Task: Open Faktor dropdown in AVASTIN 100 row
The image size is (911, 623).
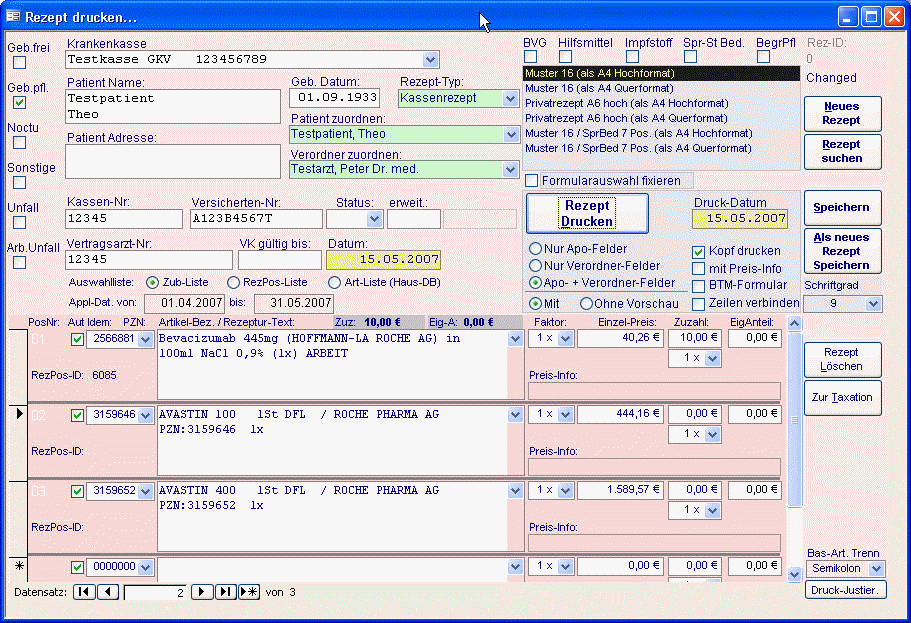Action: [x=565, y=414]
